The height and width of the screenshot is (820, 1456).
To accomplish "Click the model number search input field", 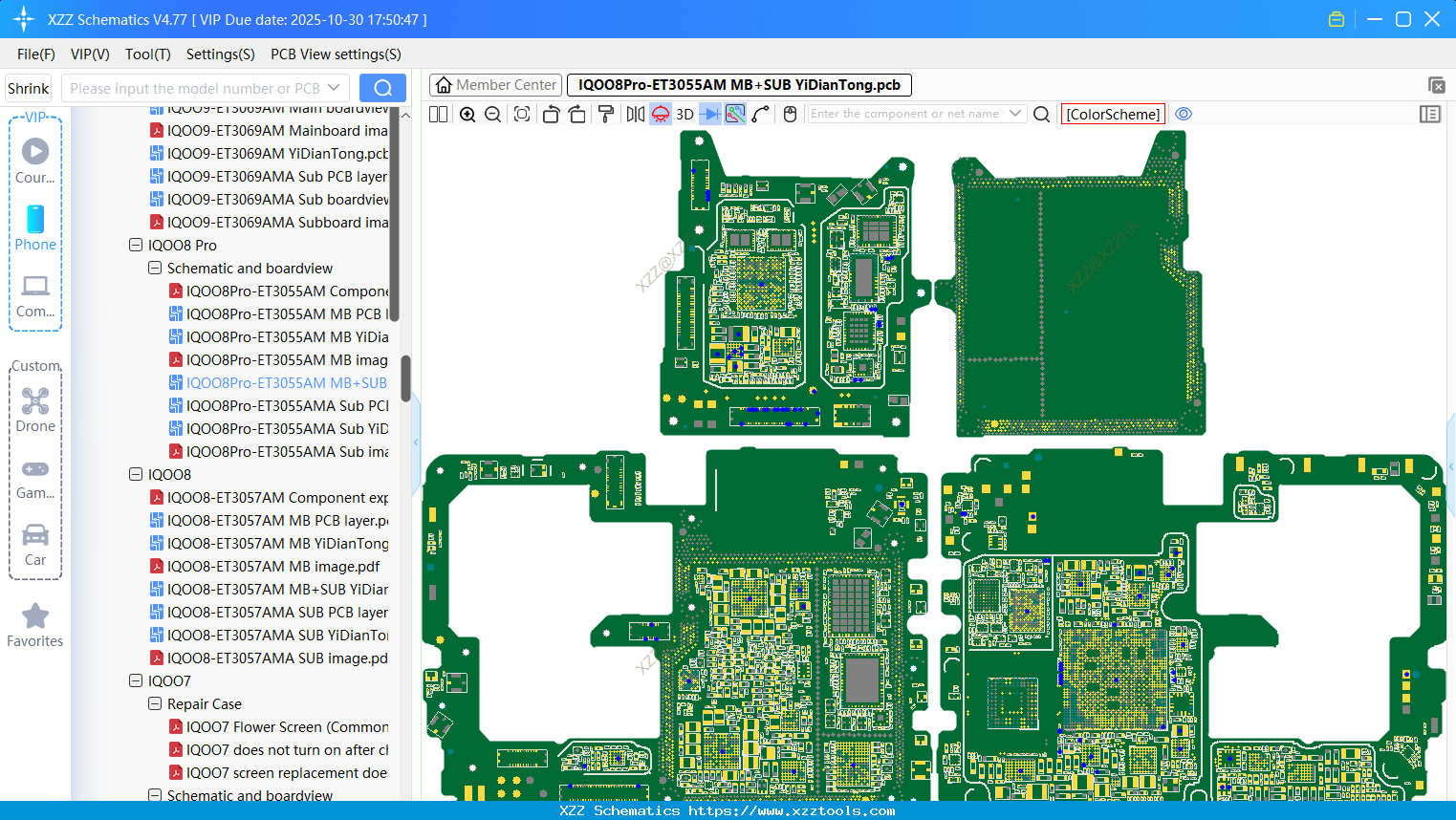I will pyautogui.click(x=195, y=89).
